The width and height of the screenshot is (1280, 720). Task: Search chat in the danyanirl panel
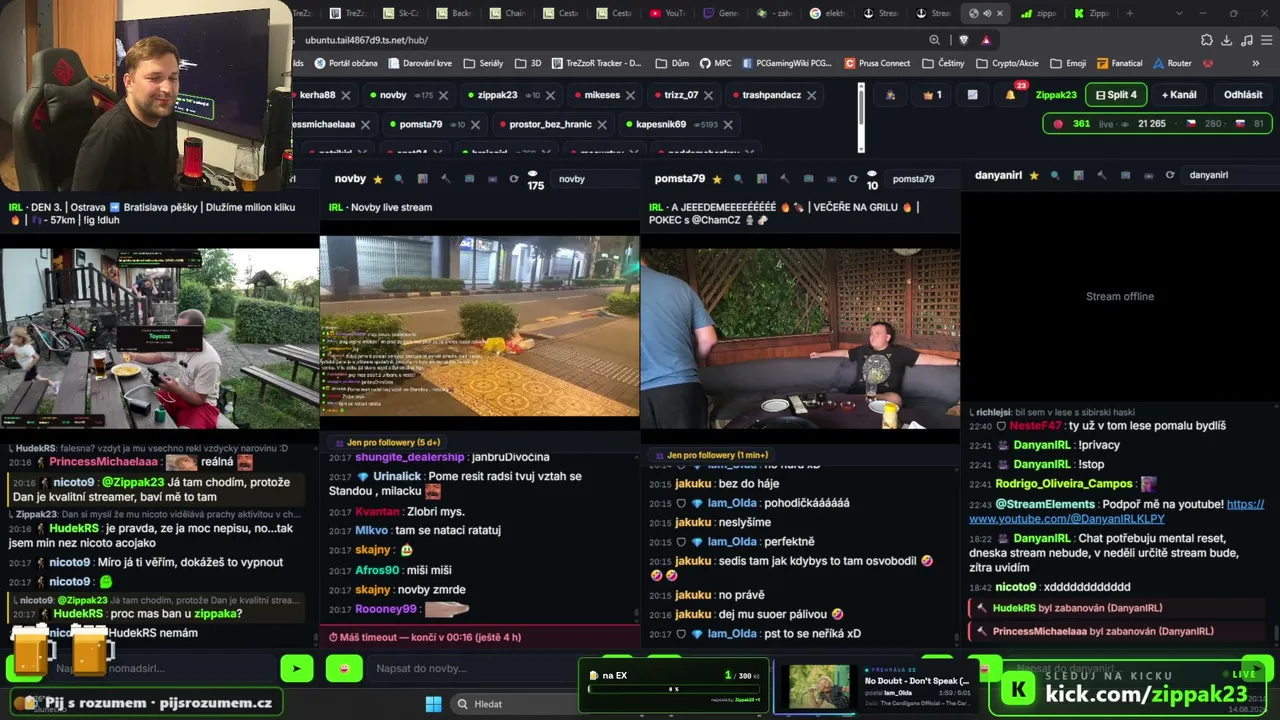pos(1055,175)
